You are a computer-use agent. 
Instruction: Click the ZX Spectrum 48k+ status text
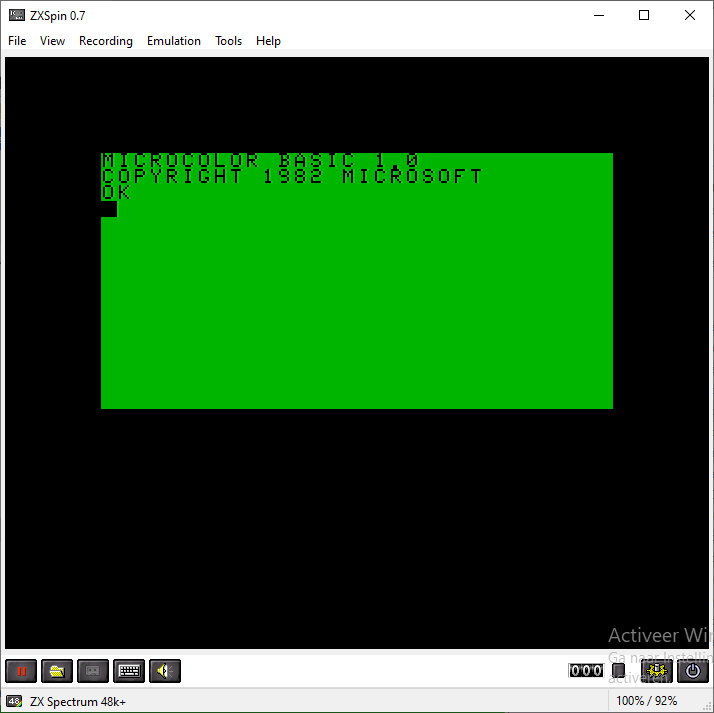77,702
